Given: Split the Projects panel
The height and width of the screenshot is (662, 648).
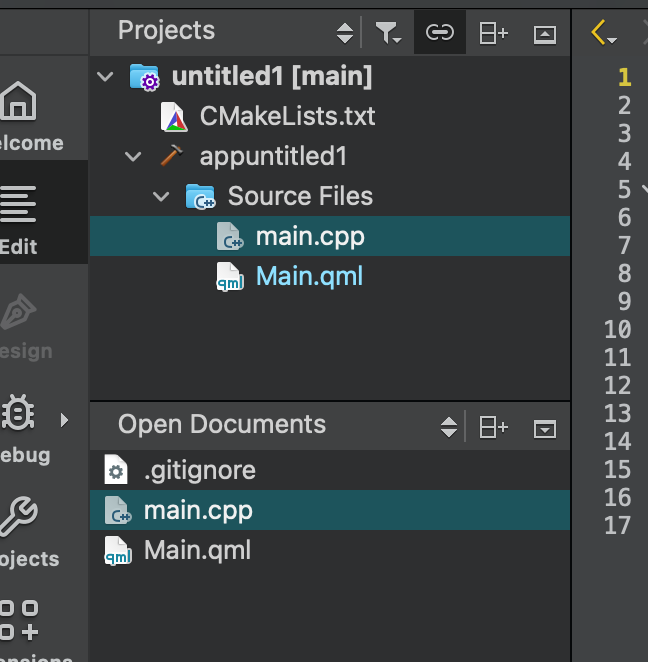Looking at the screenshot, I should point(493,33).
